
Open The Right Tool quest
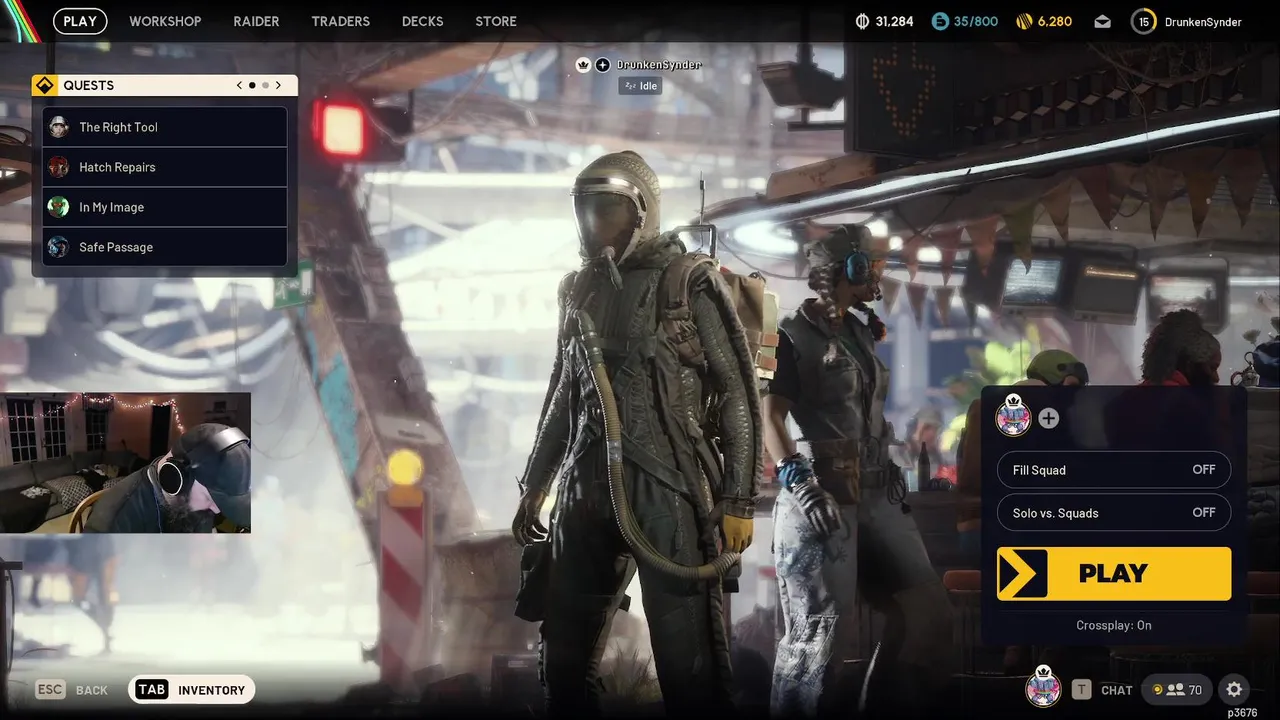pos(165,127)
